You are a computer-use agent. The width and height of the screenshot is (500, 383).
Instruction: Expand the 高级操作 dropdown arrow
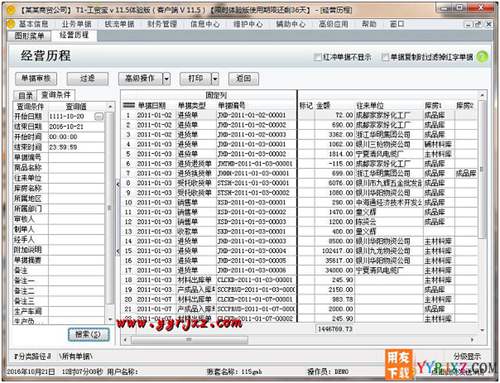pyautogui.click(x=167, y=79)
